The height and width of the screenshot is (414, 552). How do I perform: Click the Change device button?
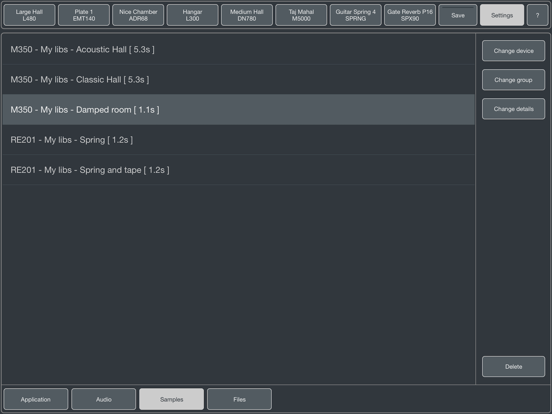tap(513, 51)
